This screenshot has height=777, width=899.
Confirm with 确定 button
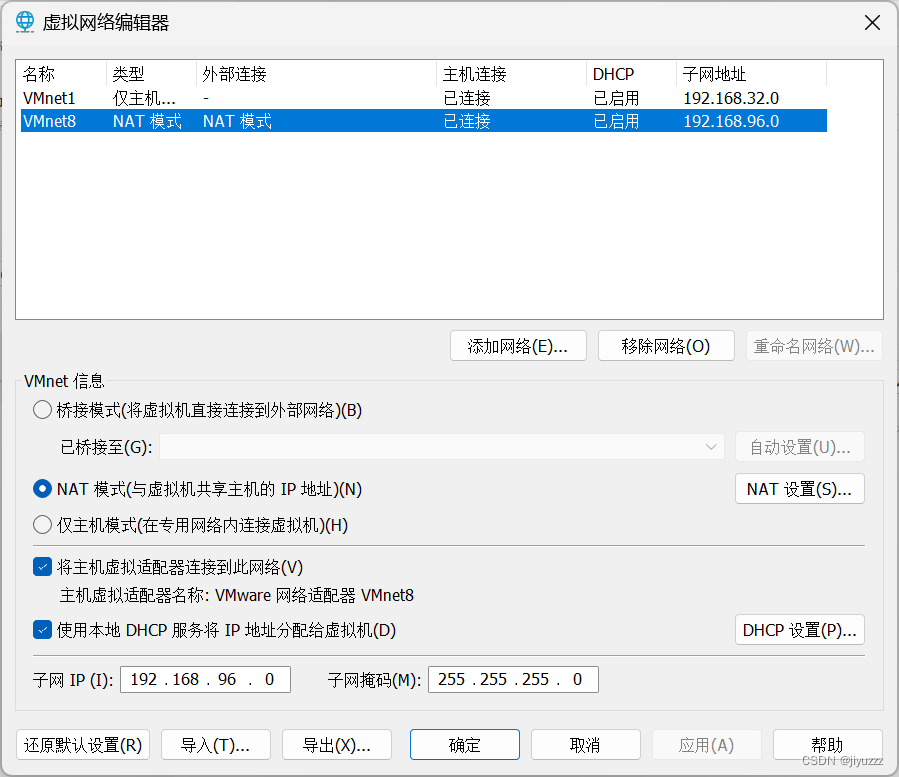click(464, 745)
